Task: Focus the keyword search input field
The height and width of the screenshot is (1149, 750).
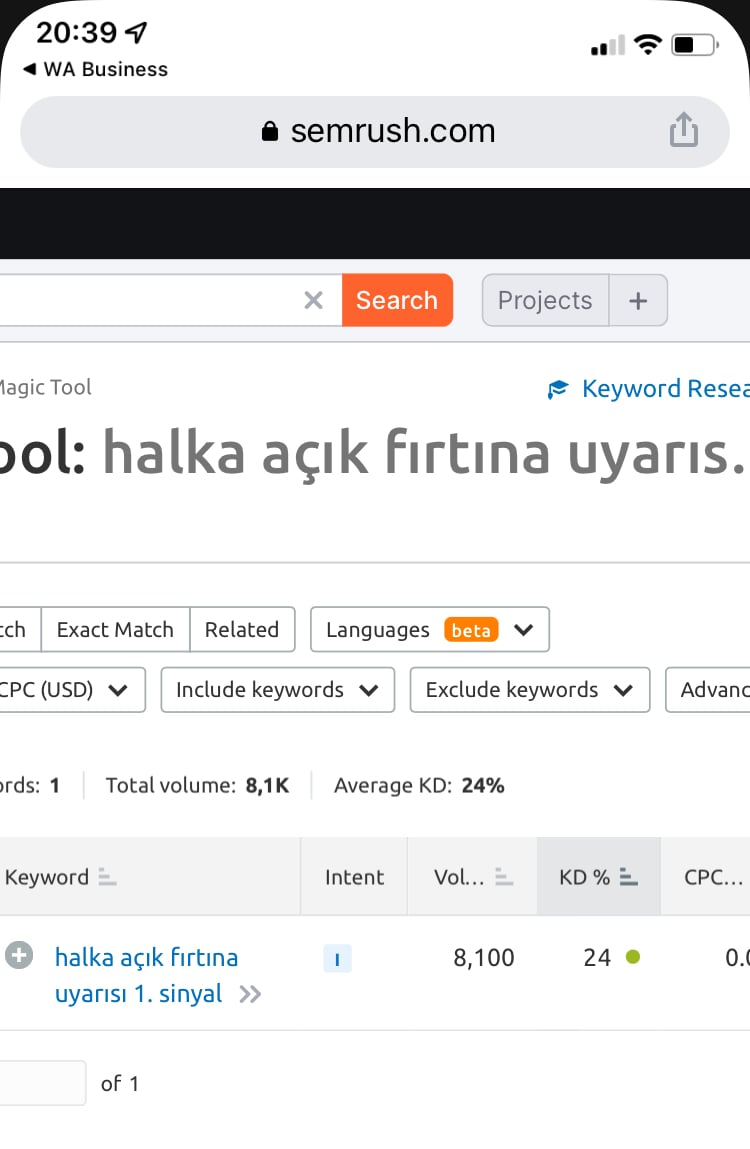Action: [170, 300]
